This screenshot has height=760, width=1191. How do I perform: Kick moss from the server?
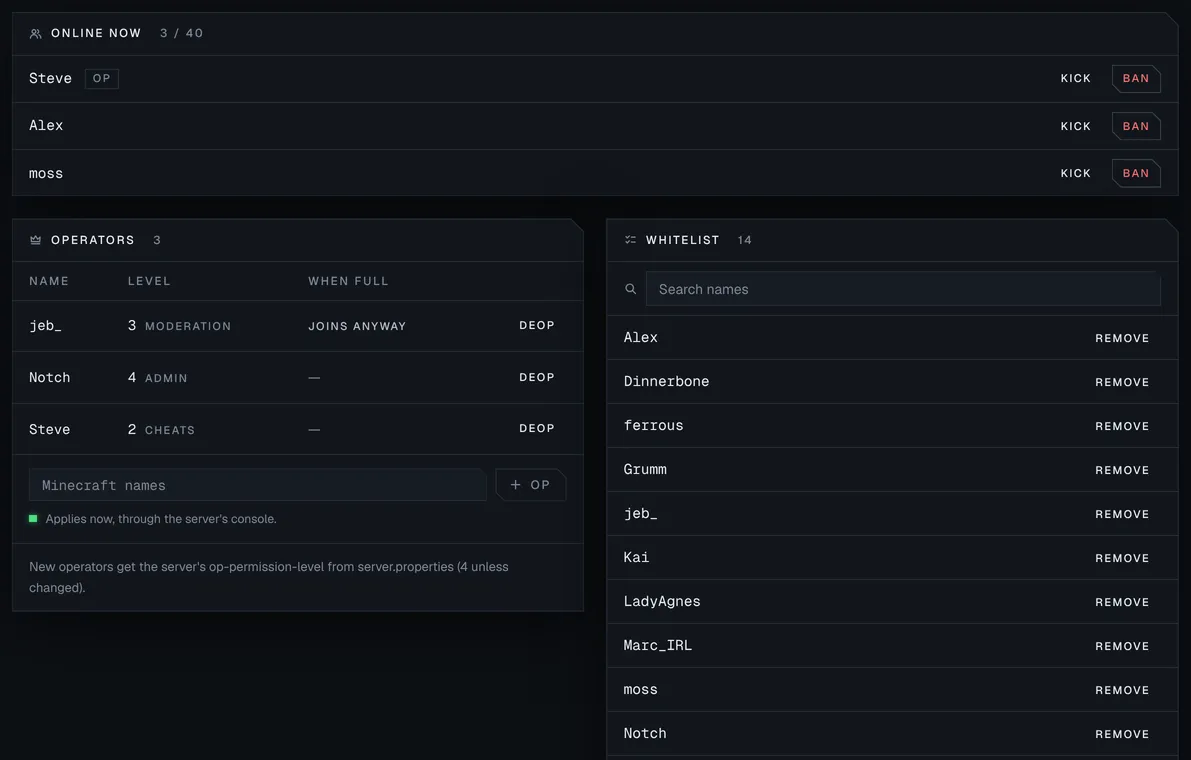coord(1076,173)
